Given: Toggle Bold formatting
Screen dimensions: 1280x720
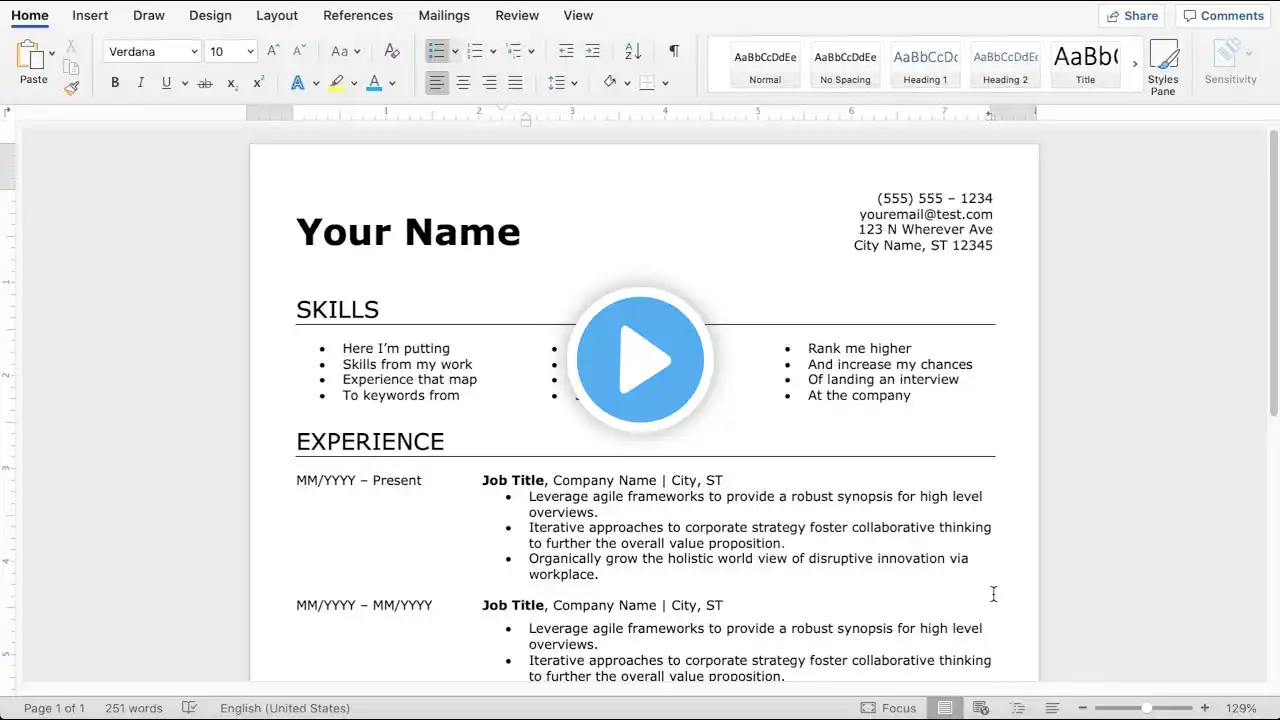Looking at the screenshot, I should pos(115,83).
